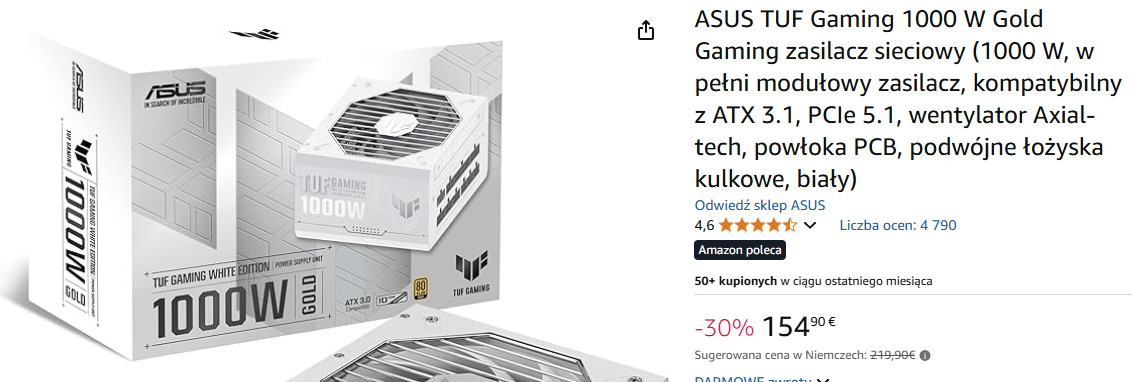Expand the DARMOWE zwroty chevron
The width and height of the screenshot is (1132, 382).
[x=822, y=380]
